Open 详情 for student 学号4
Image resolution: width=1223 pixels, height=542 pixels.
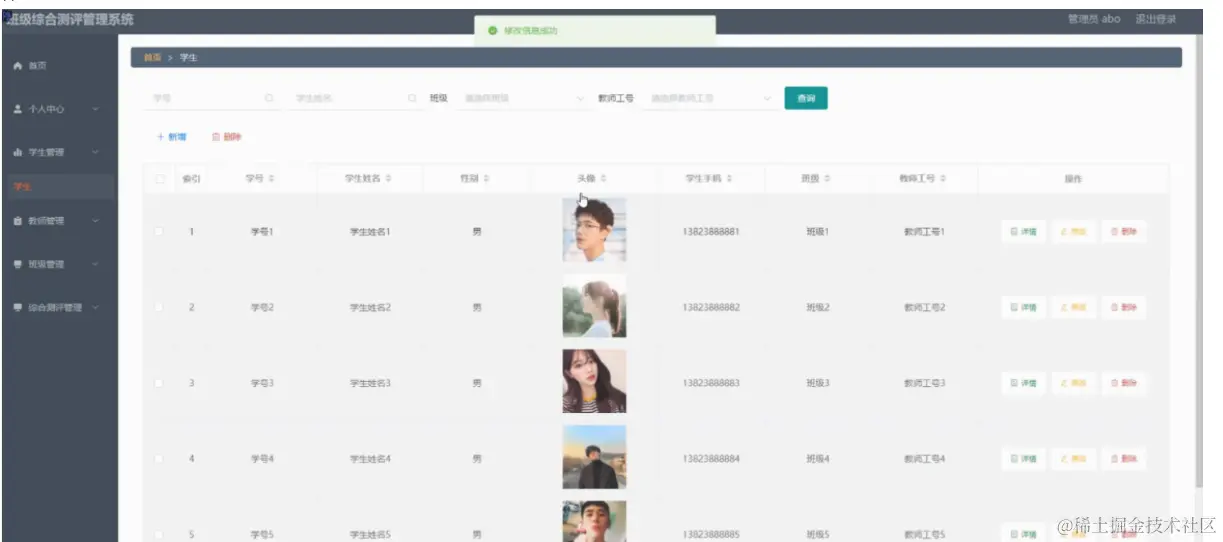pos(1023,459)
